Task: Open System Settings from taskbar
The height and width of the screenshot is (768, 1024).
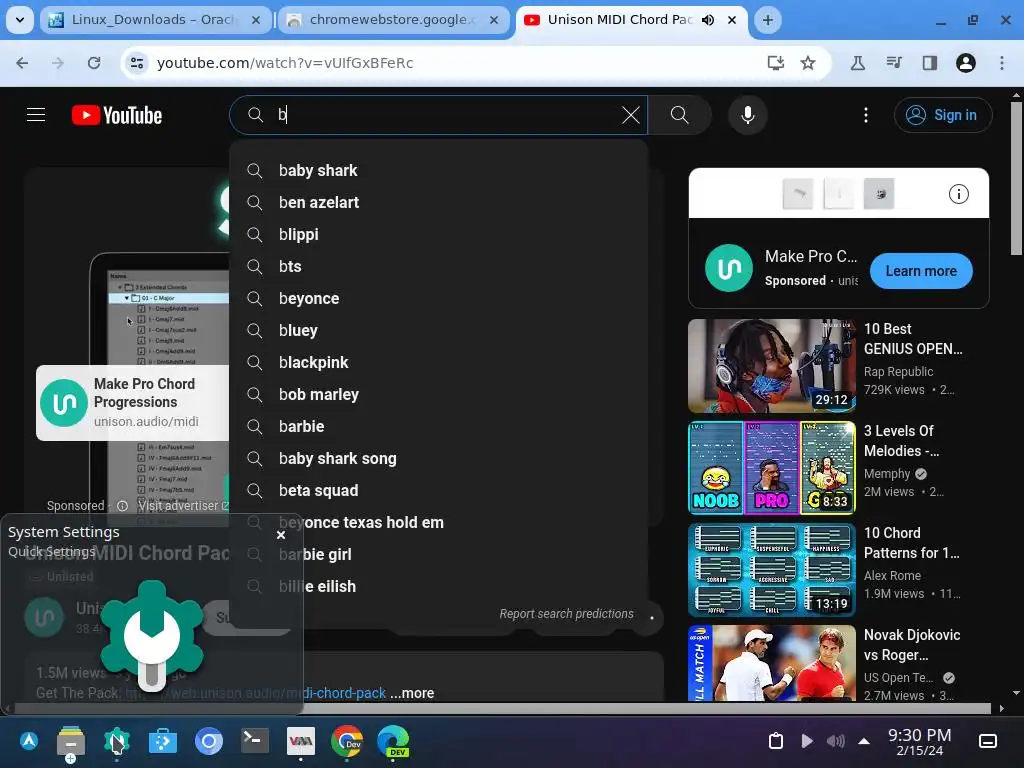Action: [117, 741]
